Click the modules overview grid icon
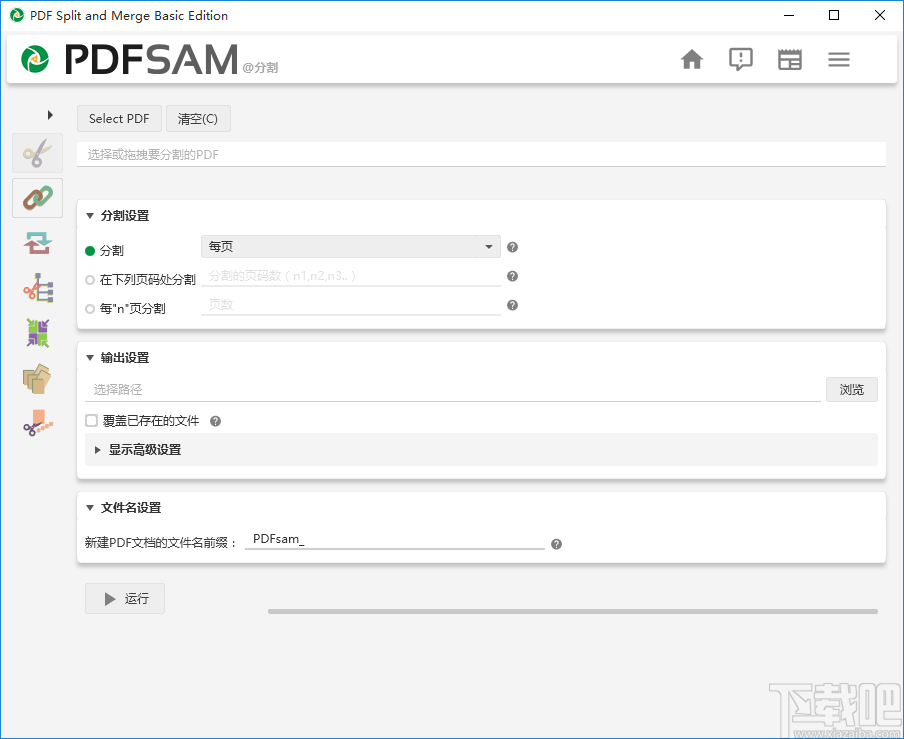 789,59
